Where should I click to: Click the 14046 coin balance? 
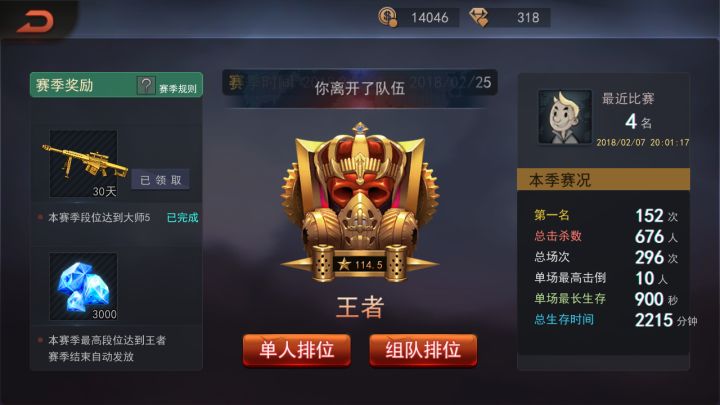(x=429, y=18)
